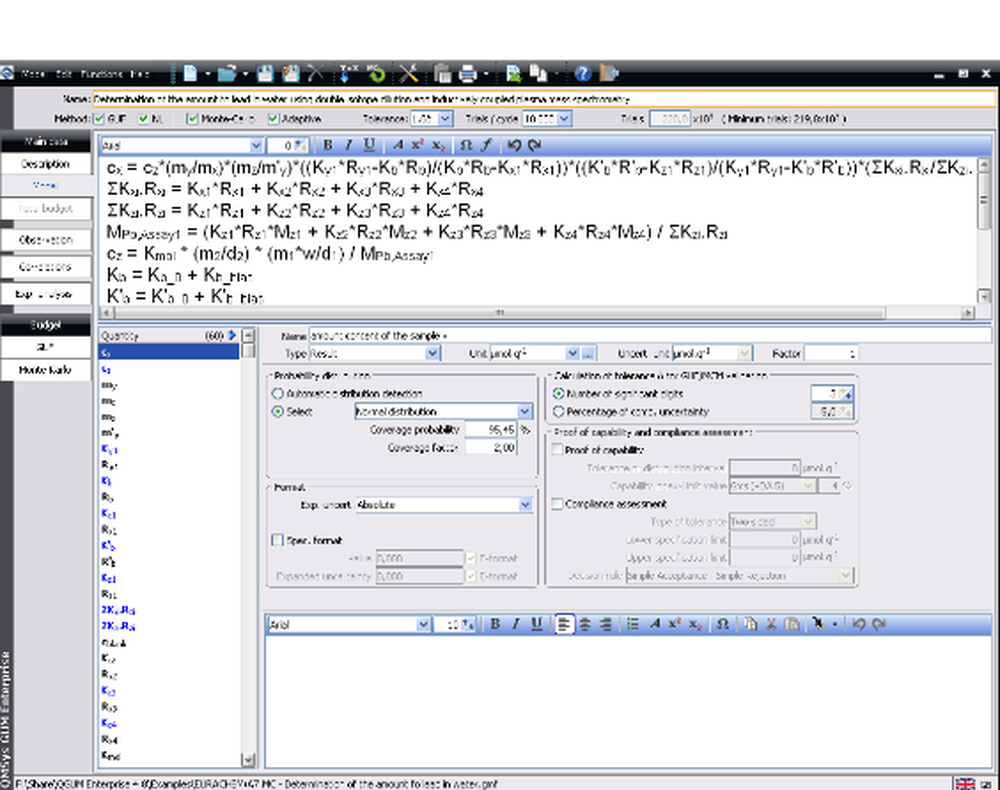Toggle the Spec. format checkbox
Viewport: 1000px width, 790px height.
pos(277,540)
